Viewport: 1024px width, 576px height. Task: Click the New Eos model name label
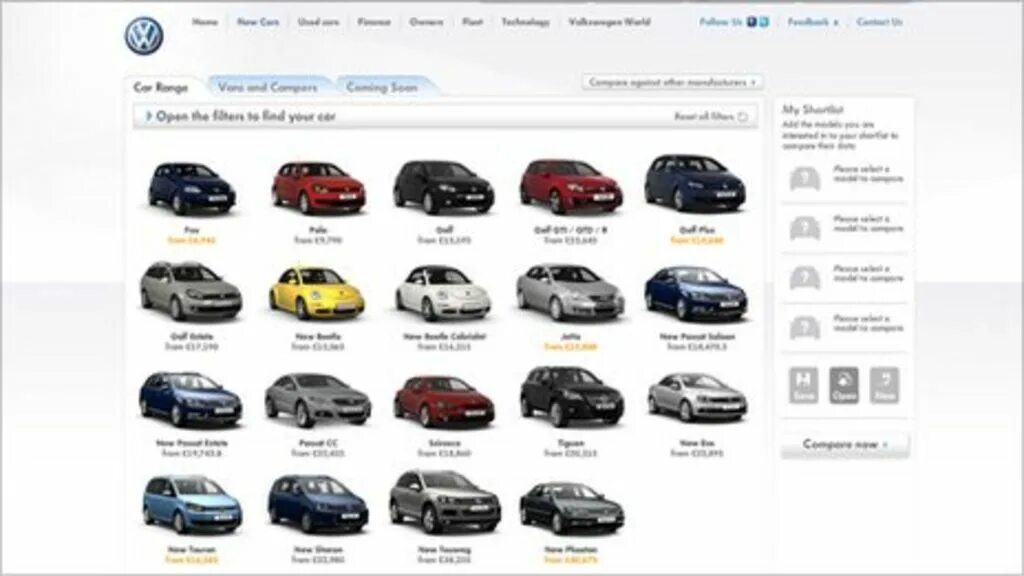tap(697, 443)
